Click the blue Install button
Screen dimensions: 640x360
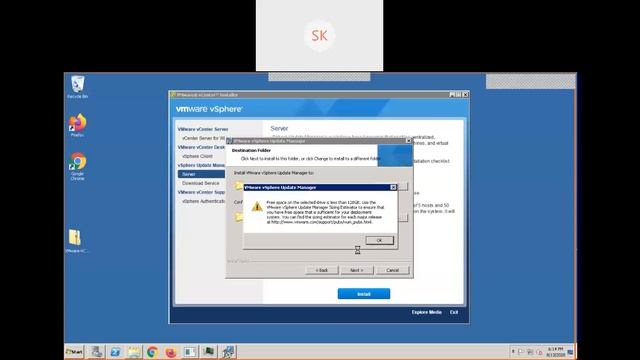[364, 294]
